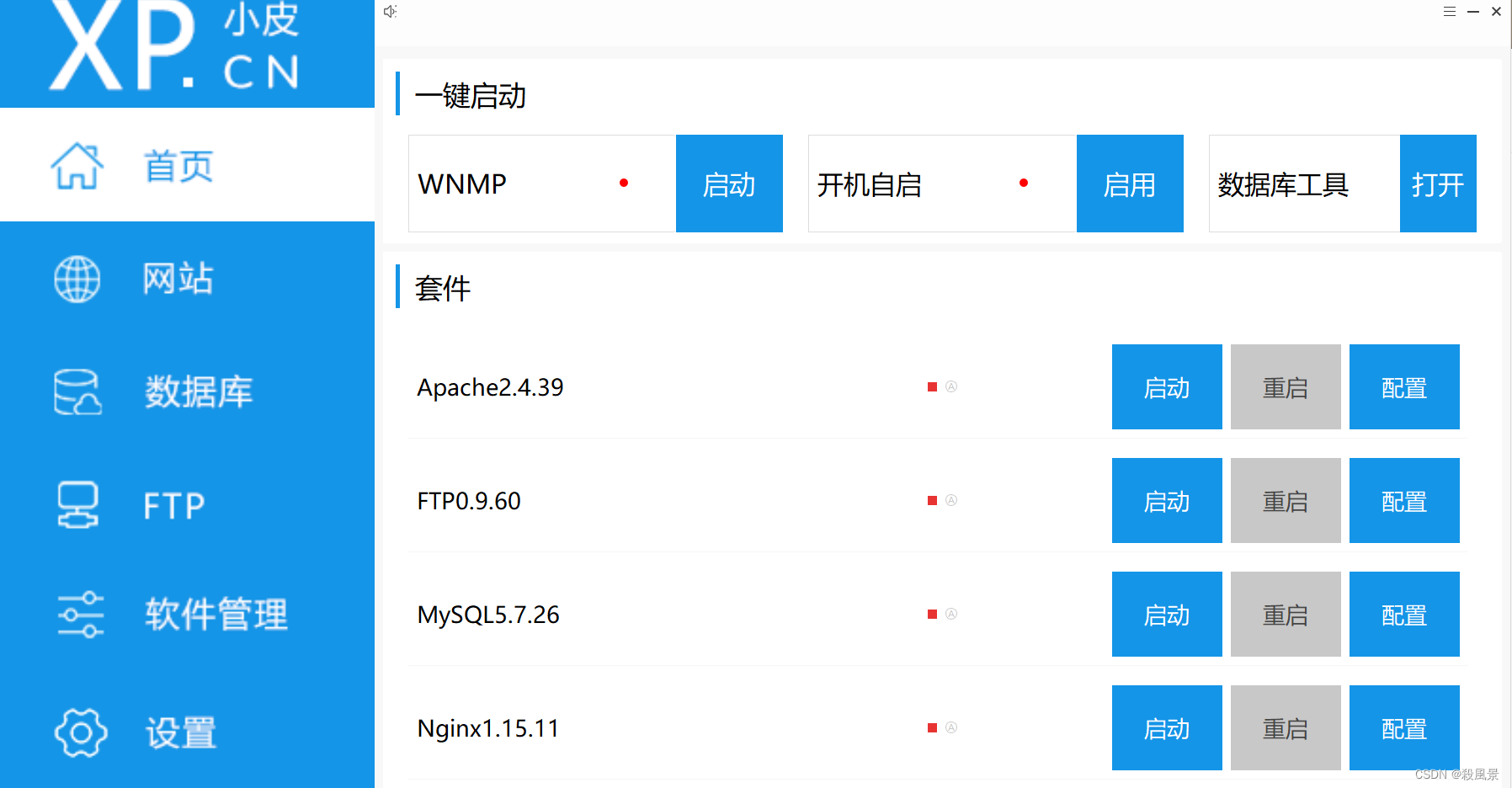The image size is (1512, 788).
Task: Click the auto-start A icon beside Apache2.4.39
Action: click(x=951, y=386)
